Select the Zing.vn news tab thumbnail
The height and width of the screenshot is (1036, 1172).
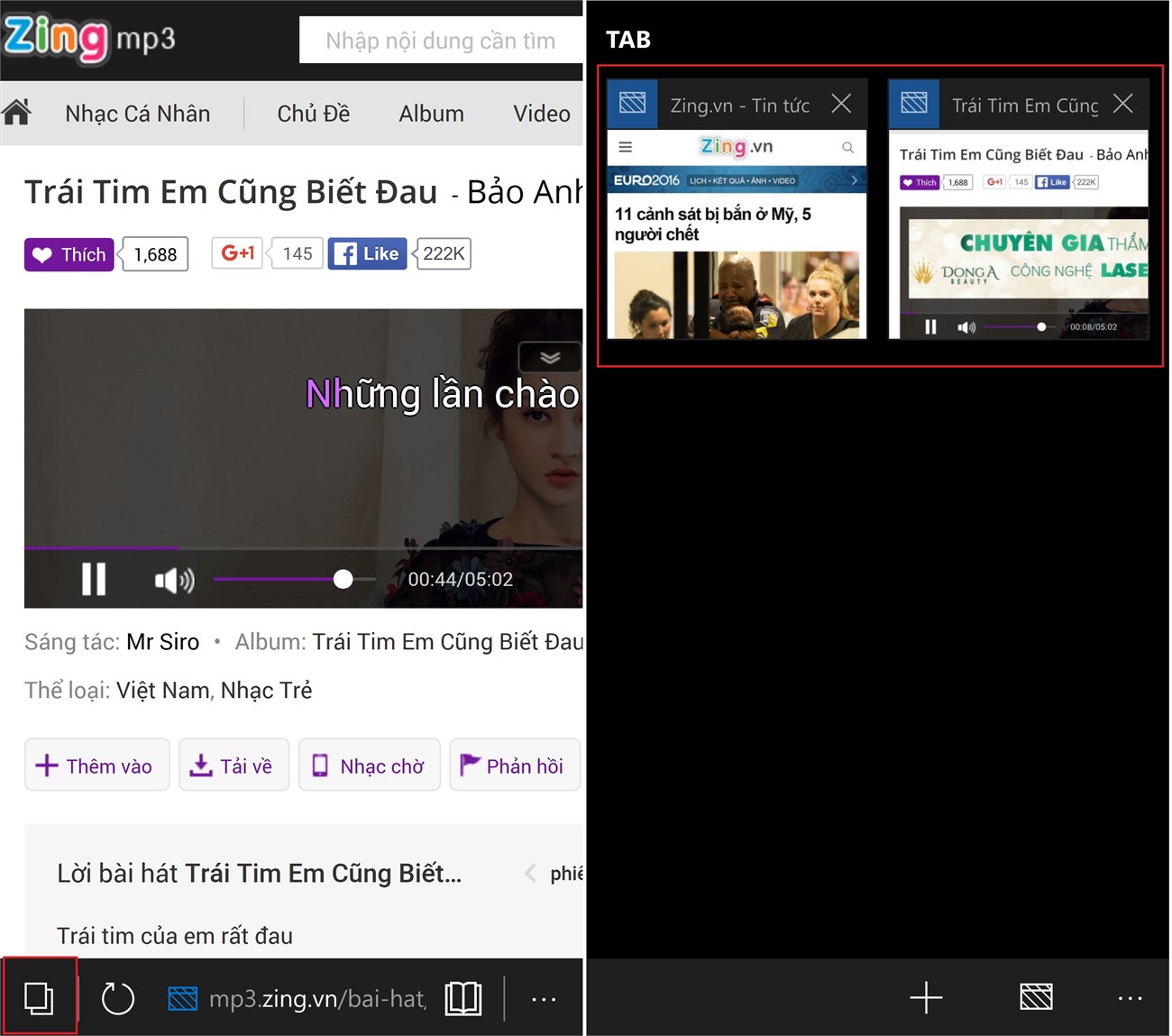737,234
